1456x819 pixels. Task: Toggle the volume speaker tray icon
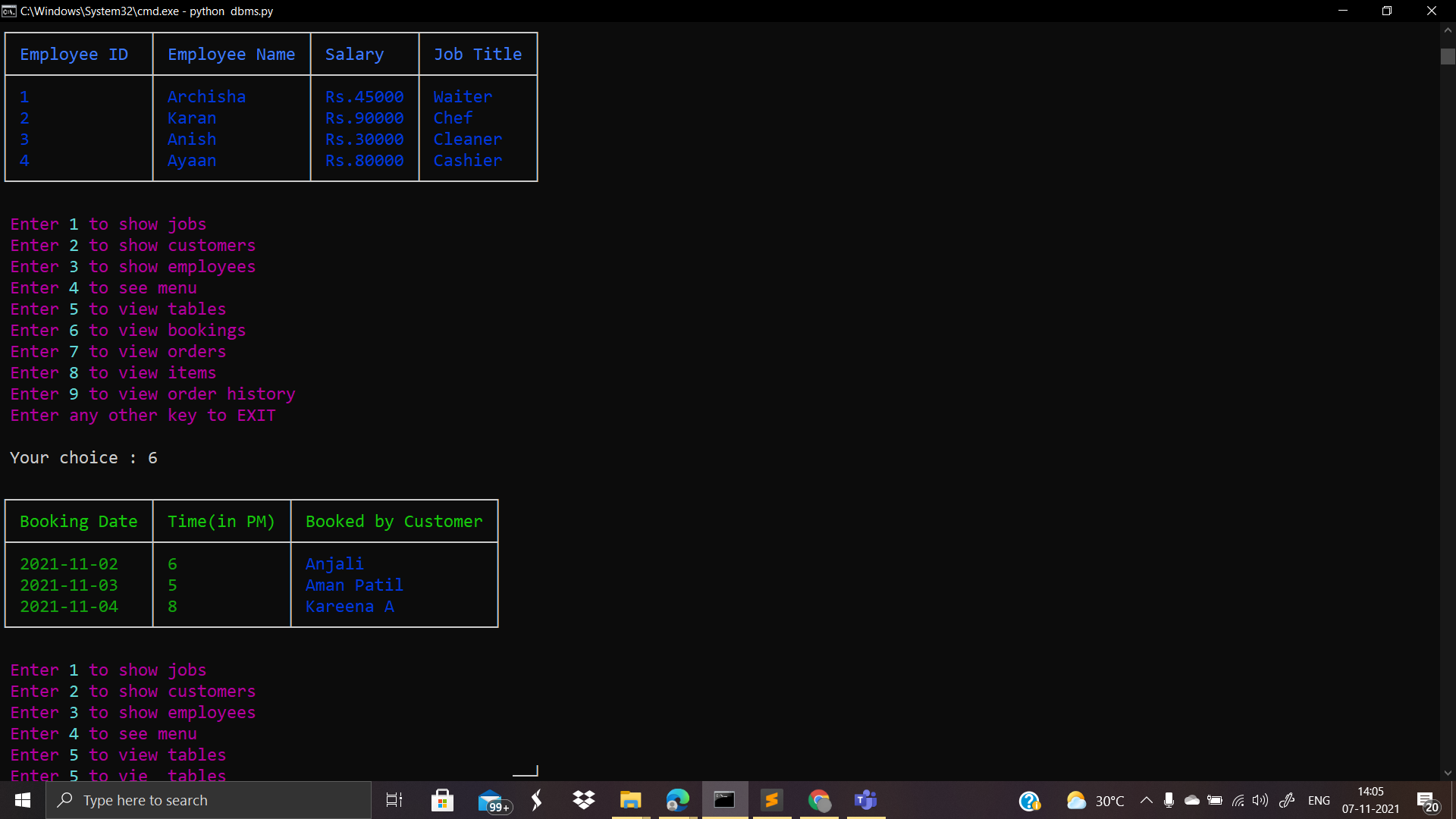[x=1260, y=800]
